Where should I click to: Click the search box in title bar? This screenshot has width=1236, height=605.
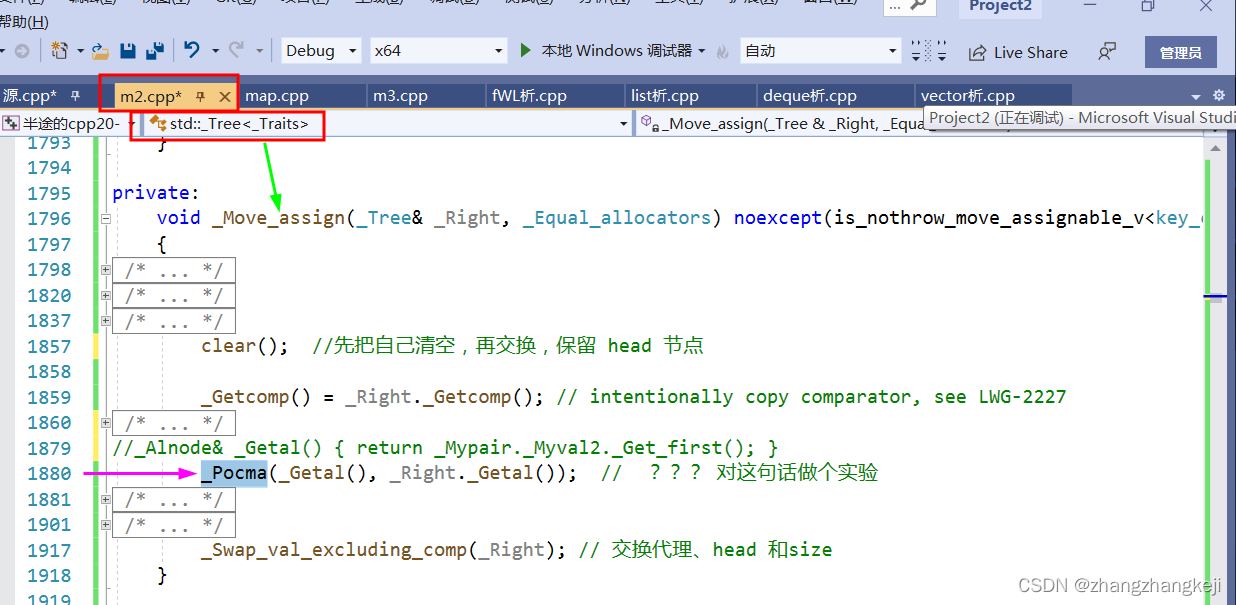(909, 6)
